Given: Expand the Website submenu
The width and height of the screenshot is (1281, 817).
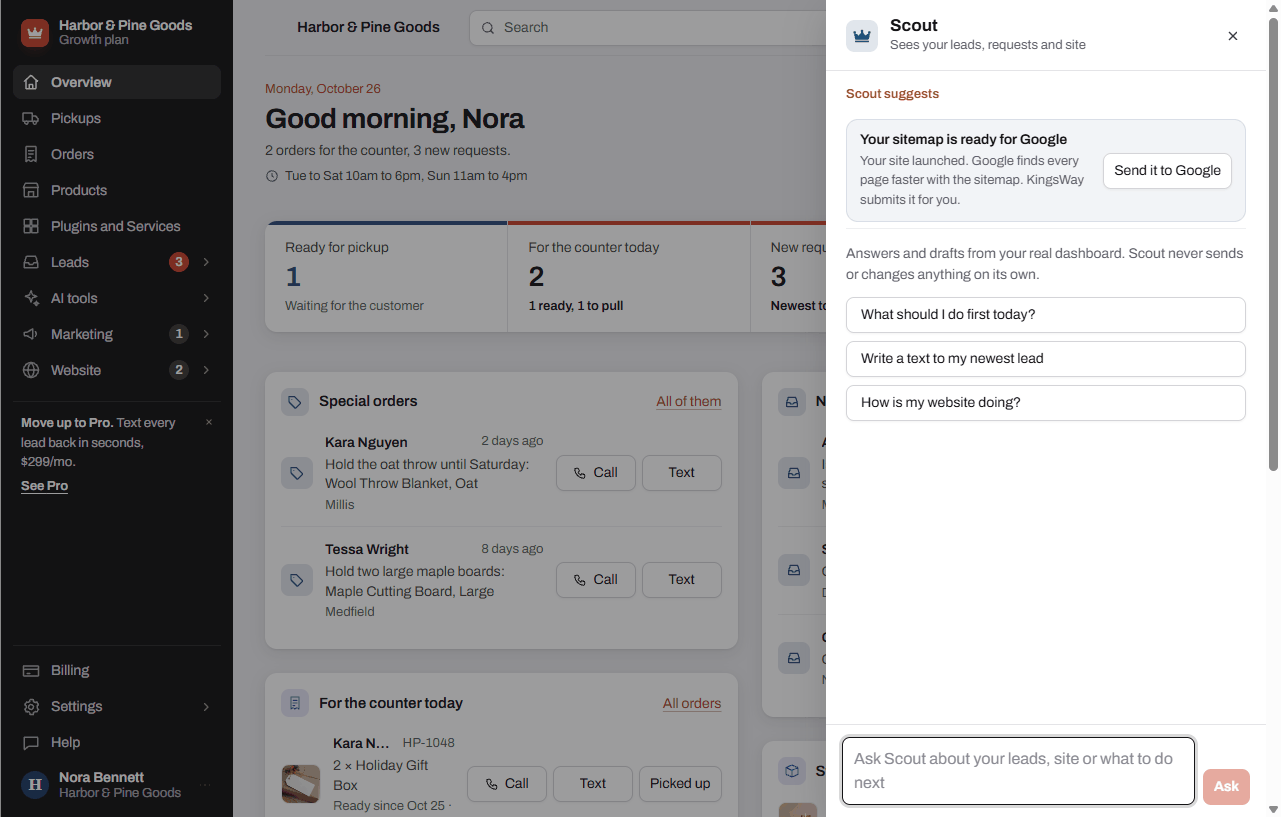Looking at the screenshot, I should [206, 370].
